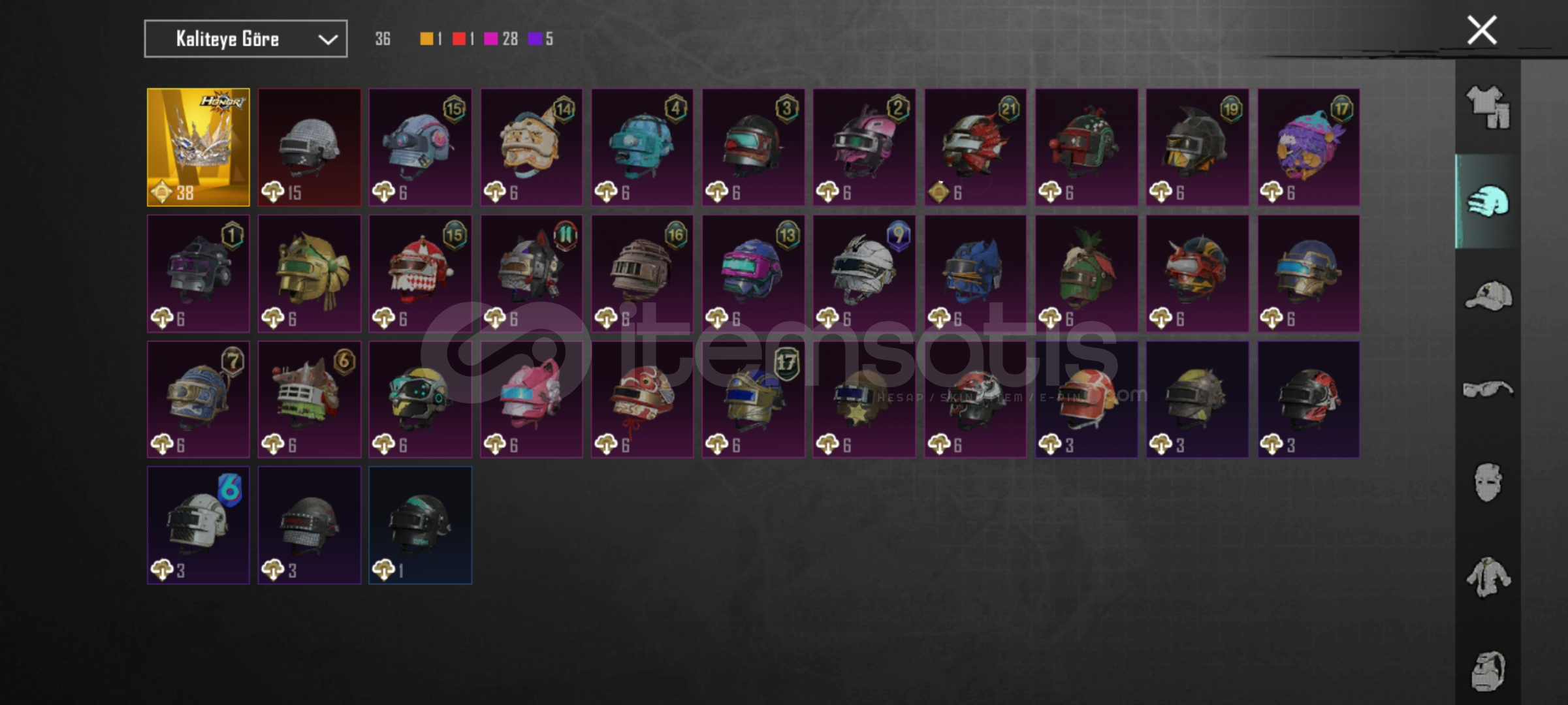Select the pink cat helmet with blue visor

[532, 399]
